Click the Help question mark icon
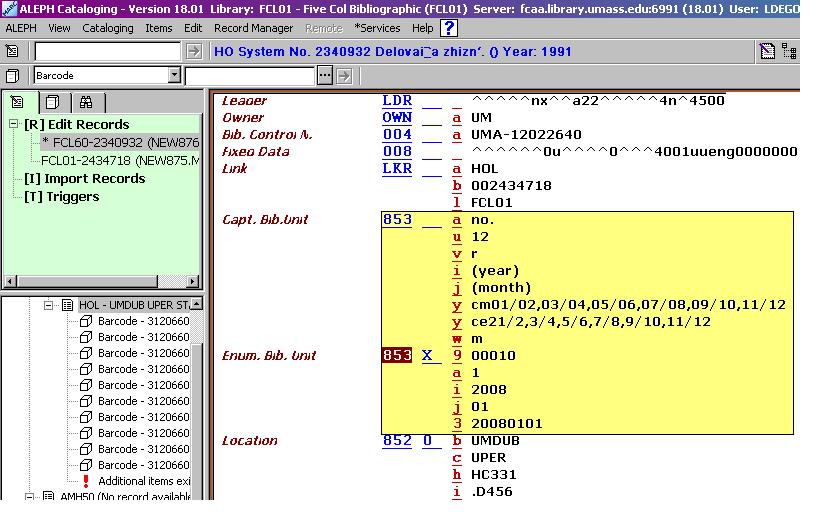The width and height of the screenshot is (829, 512). (449, 28)
